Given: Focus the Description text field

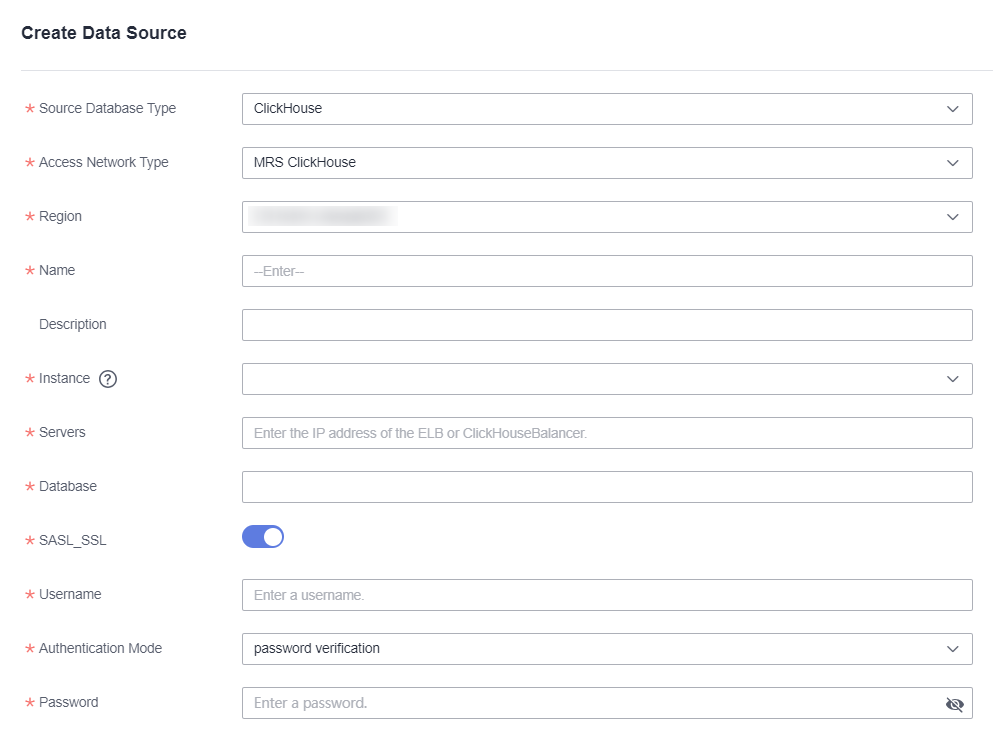Looking at the screenshot, I should [x=606, y=325].
